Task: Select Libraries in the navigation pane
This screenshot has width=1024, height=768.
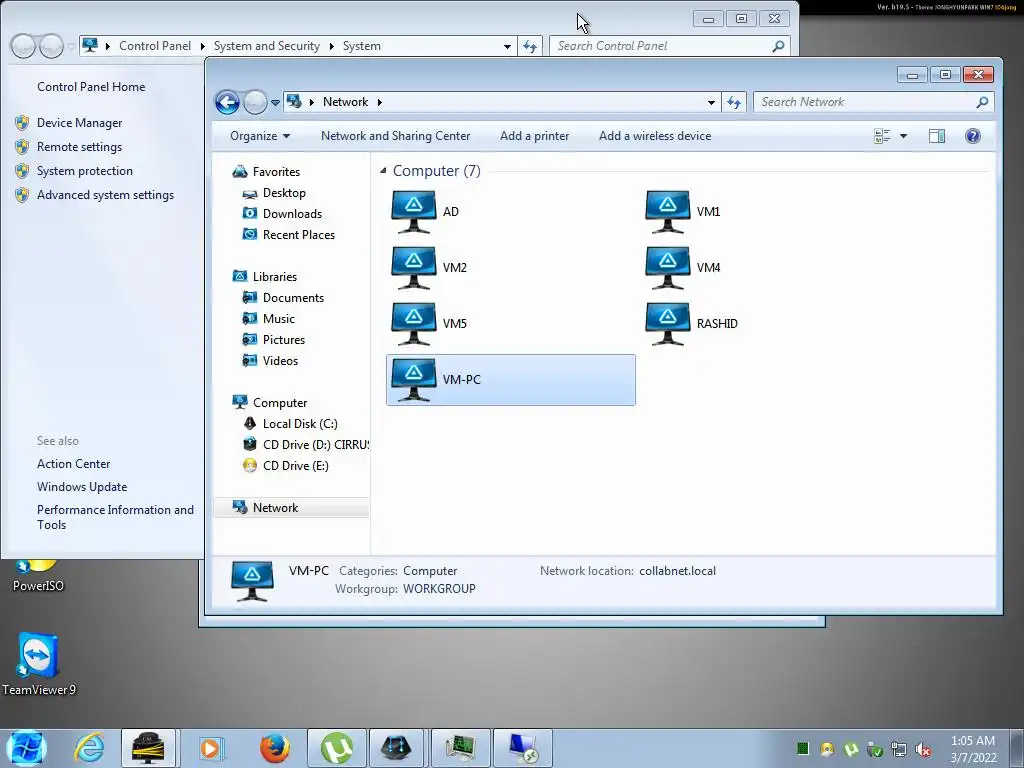Action: [x=275, y=277]
